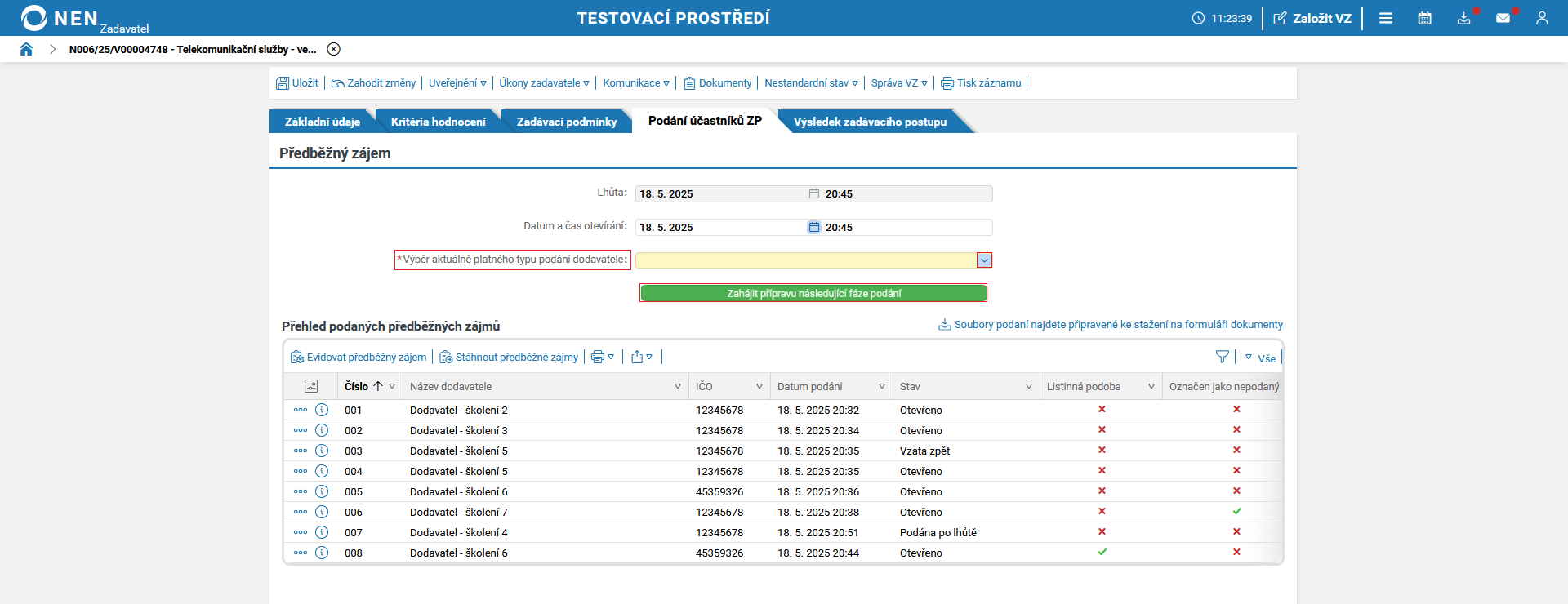Open the Výsledek zadávacího postupu tab

click(x=870, y=122)
